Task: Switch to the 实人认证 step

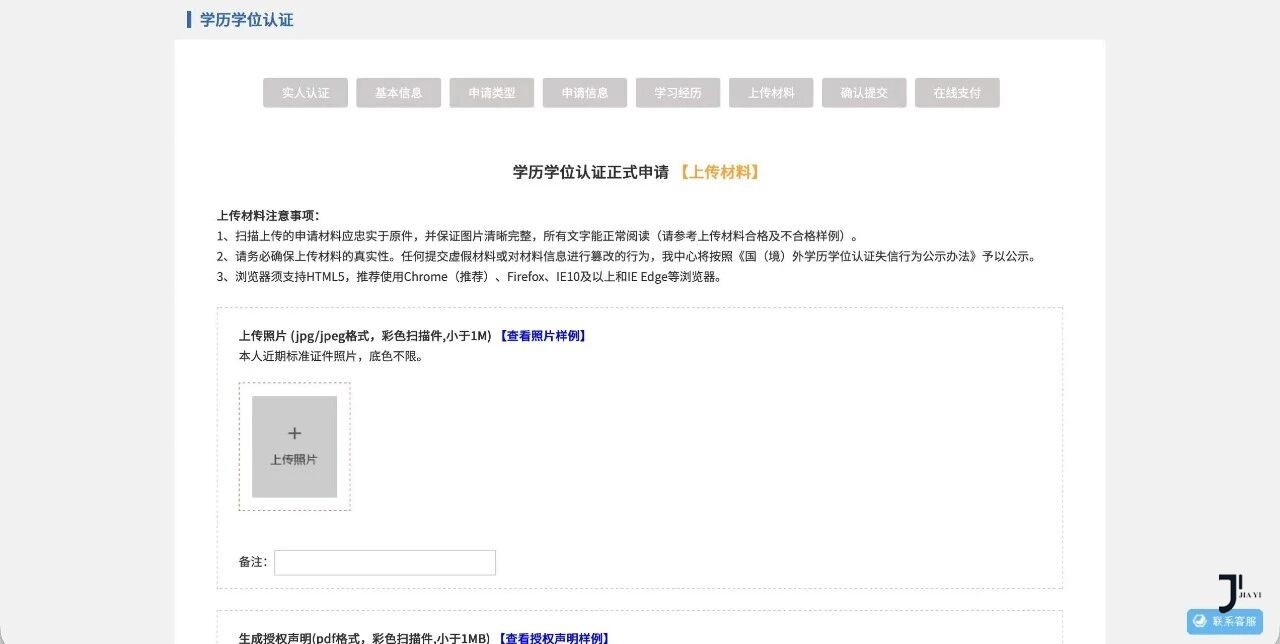Action: click(305, 92)
